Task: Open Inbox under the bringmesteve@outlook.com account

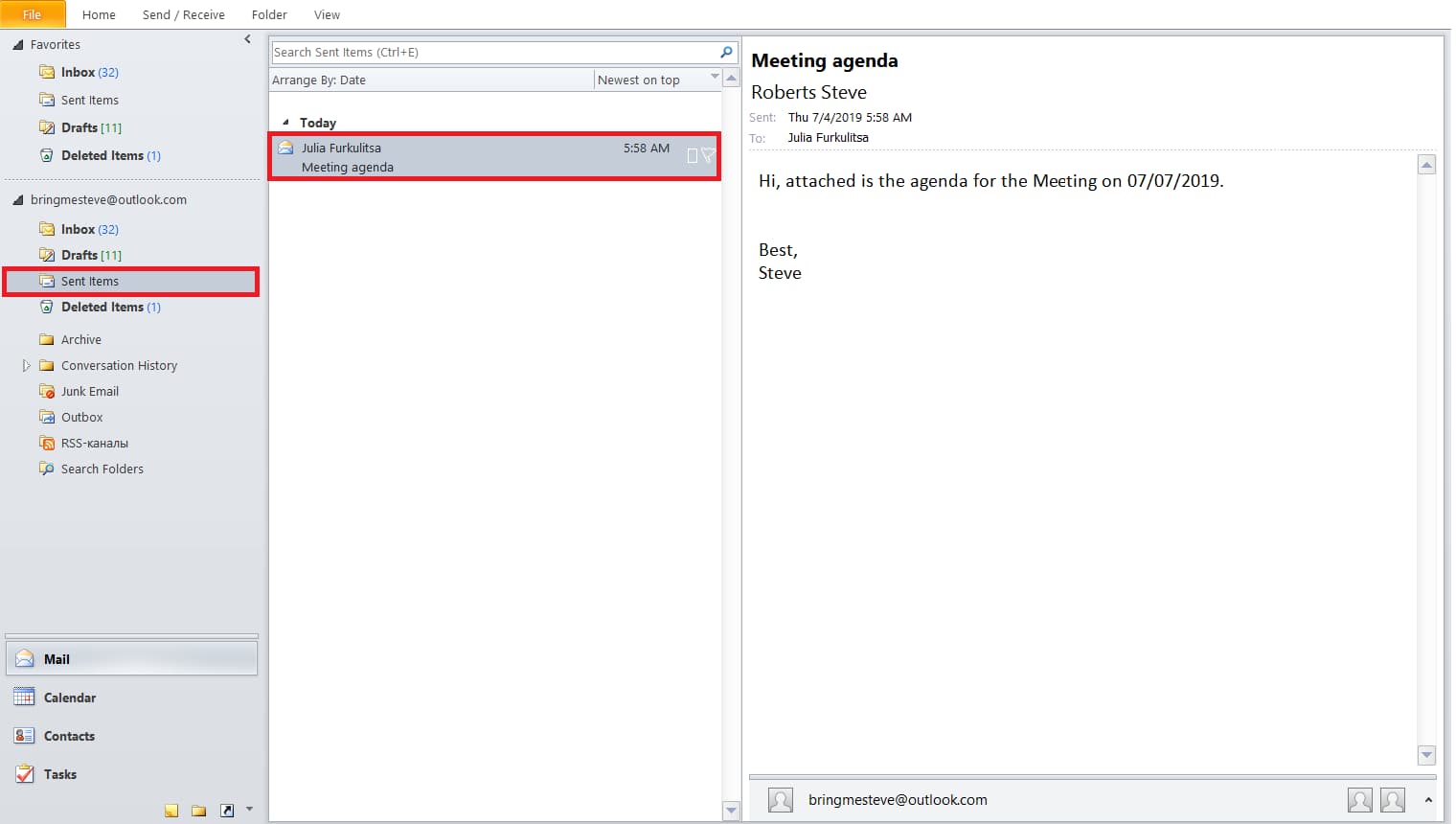Action: (x=79, y=229)
